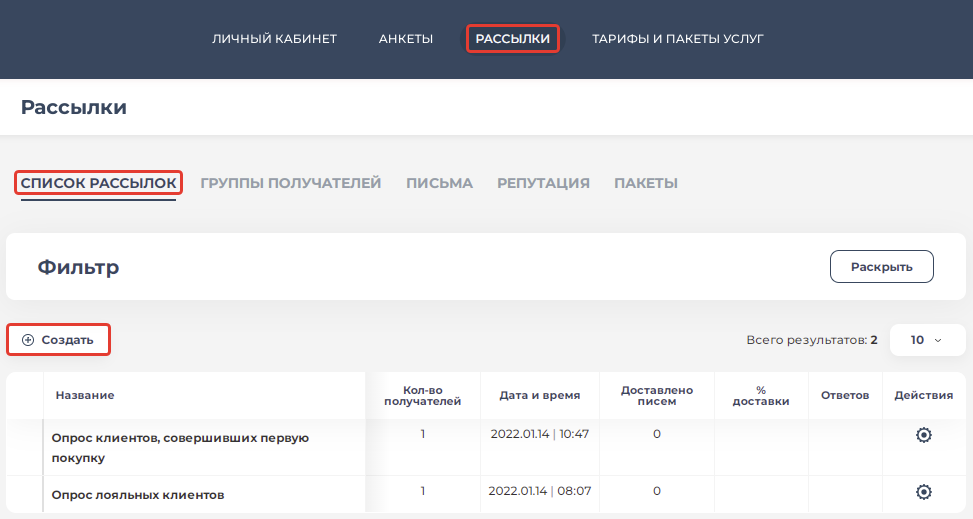The image size is (973, 519).
Task: Open Личный кабинет menu item
Action: [x=274, y=38]
